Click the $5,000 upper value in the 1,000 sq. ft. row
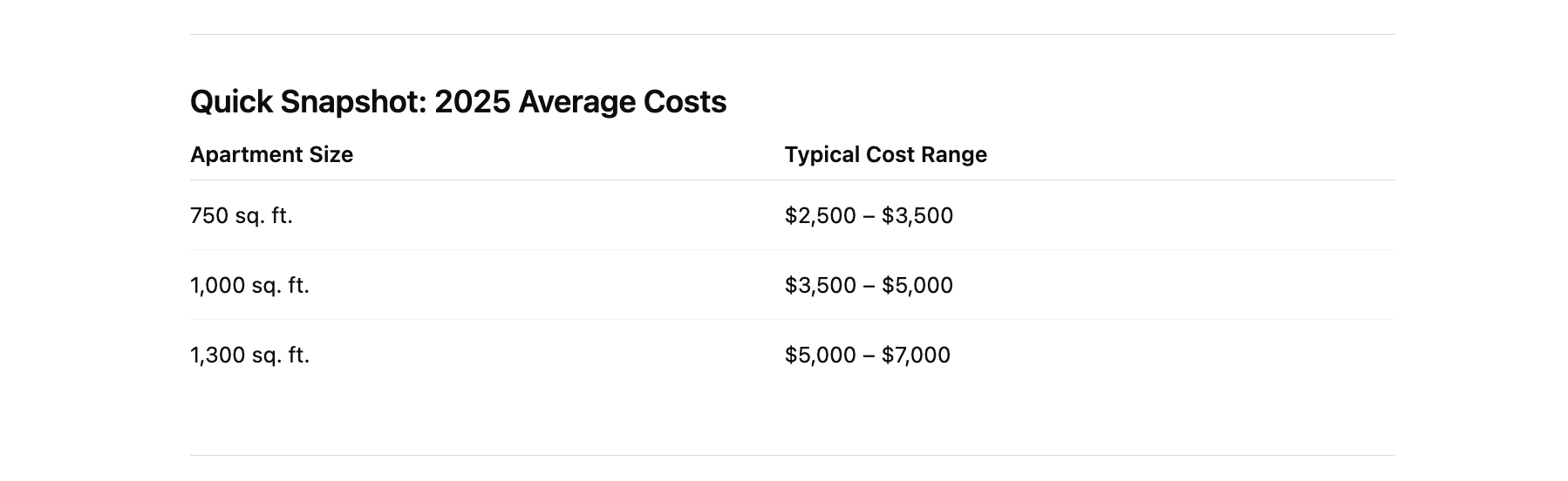 coord(917,285)
